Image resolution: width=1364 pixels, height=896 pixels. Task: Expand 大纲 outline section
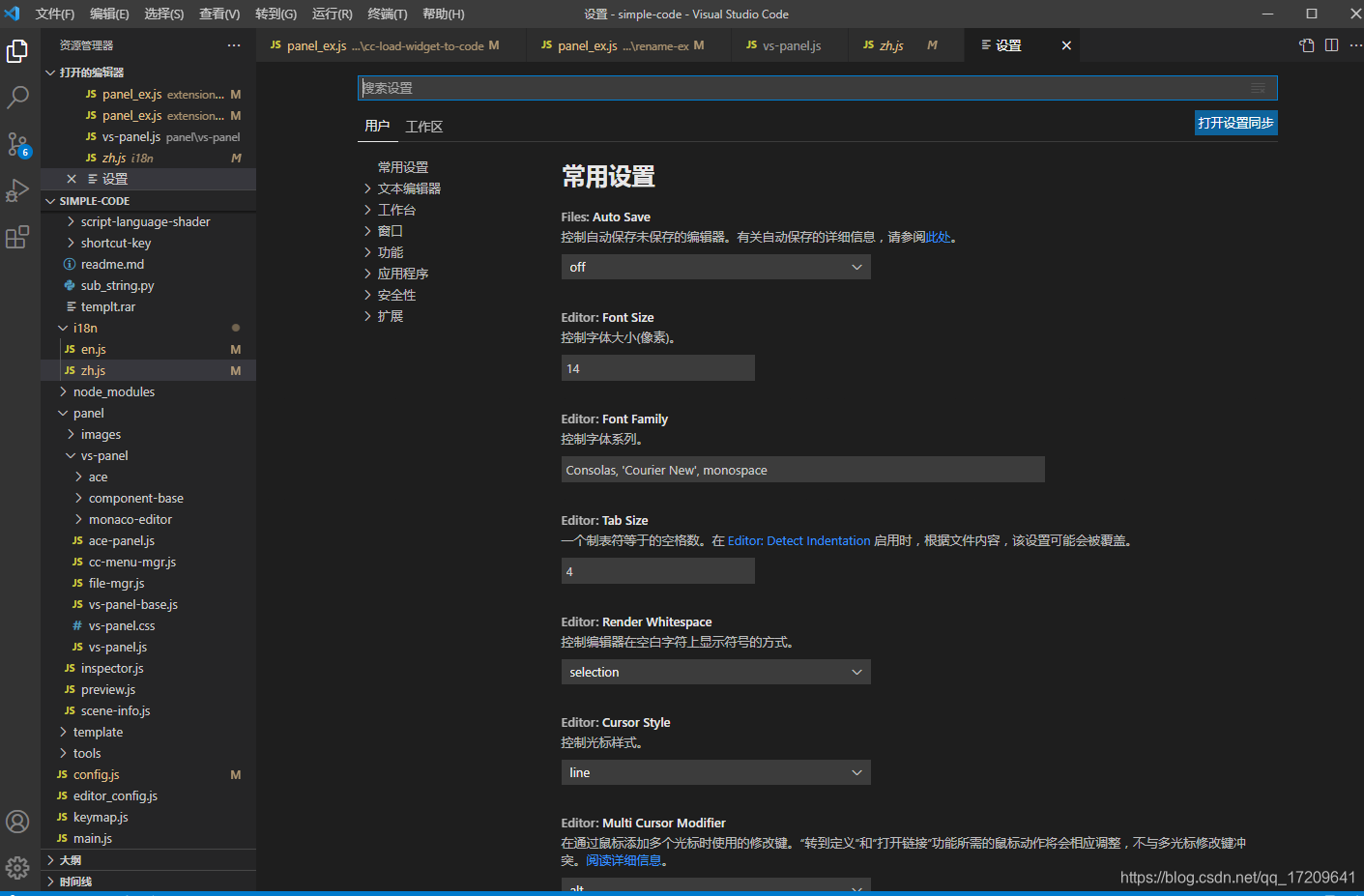(x=148, y=860)
